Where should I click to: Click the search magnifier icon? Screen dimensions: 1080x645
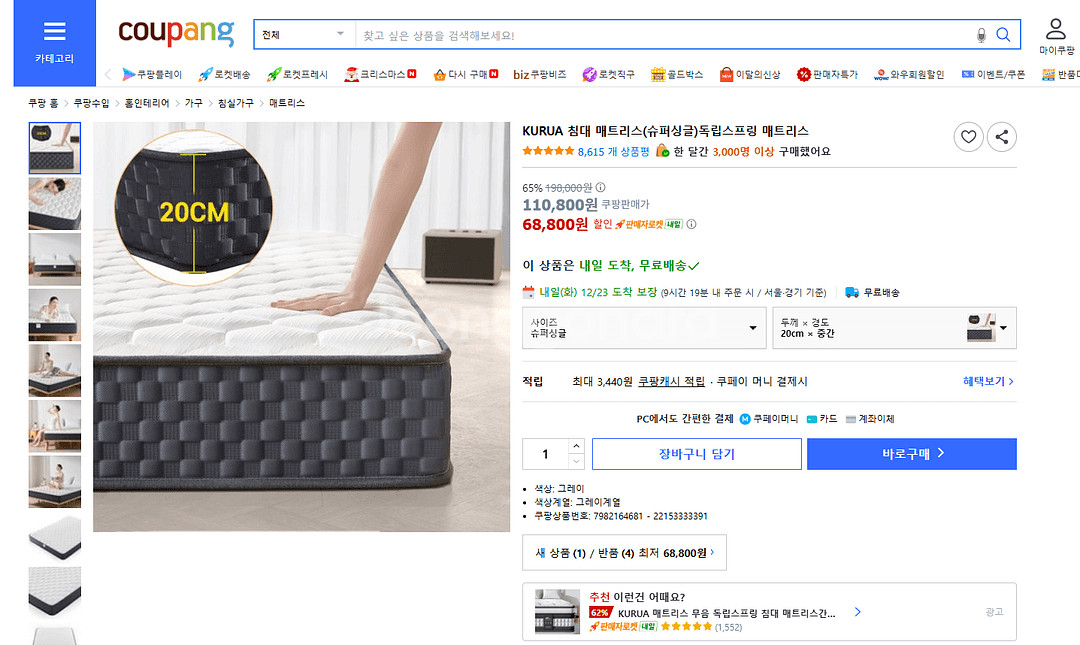tap(1003, 35)
